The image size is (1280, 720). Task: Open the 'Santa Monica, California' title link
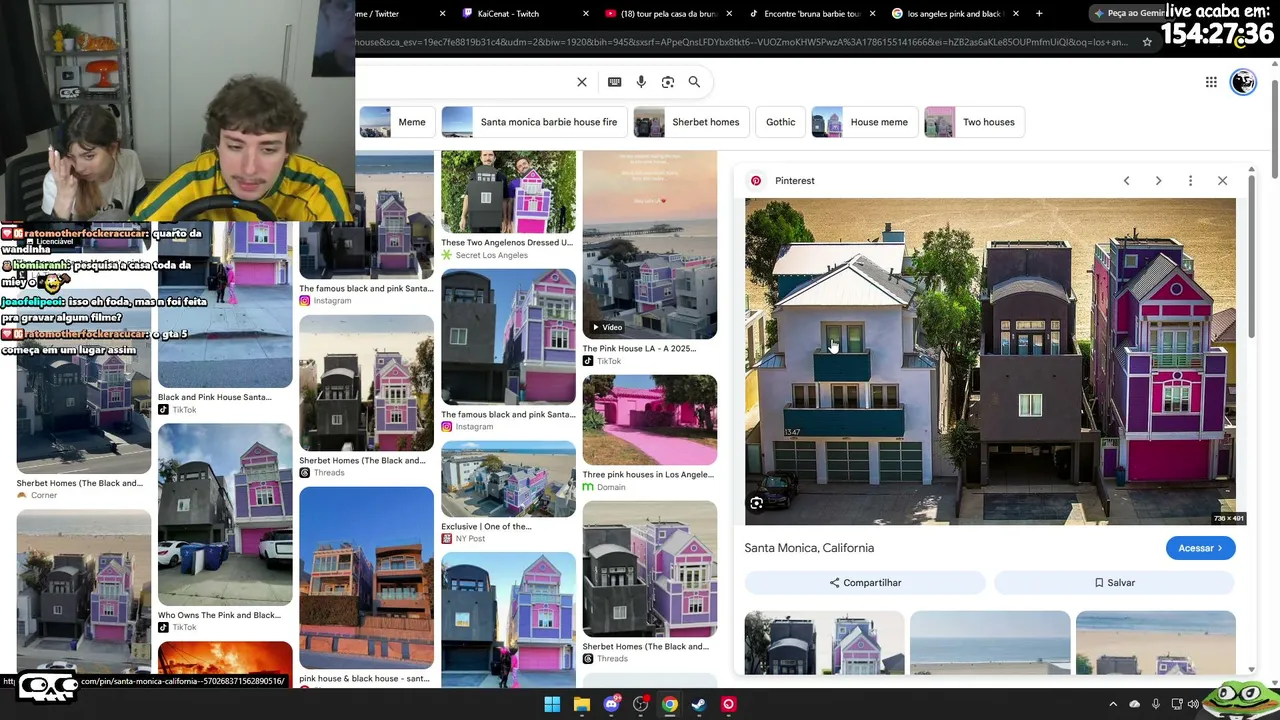click(x=809, y=548)
